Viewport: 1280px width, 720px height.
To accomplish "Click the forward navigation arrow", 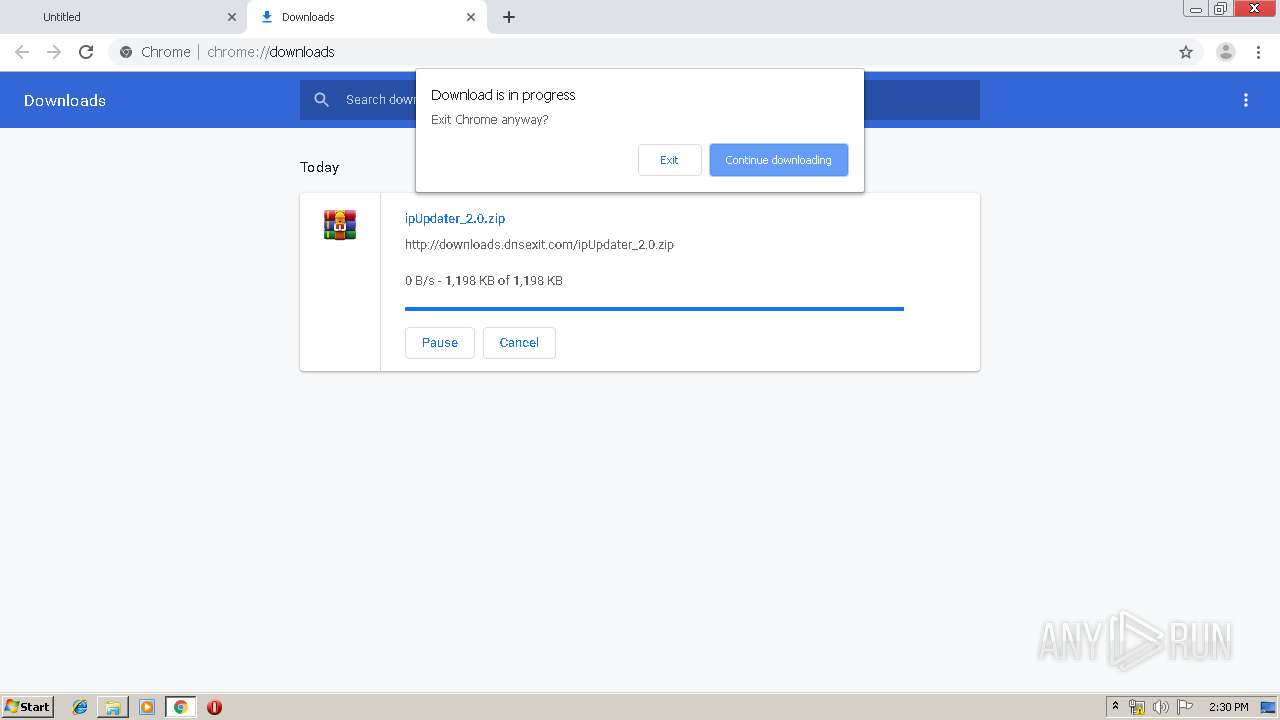I will pyautogui.click(x=54, y=52).
